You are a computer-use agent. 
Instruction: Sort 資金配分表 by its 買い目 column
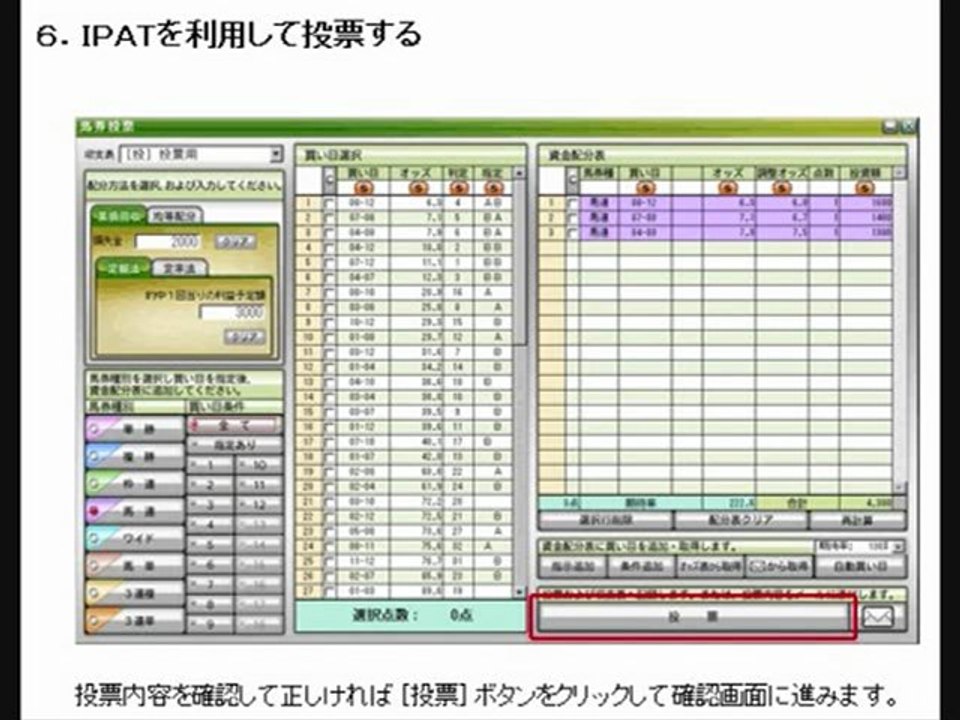pyautogui.click(x=645, y=188)
